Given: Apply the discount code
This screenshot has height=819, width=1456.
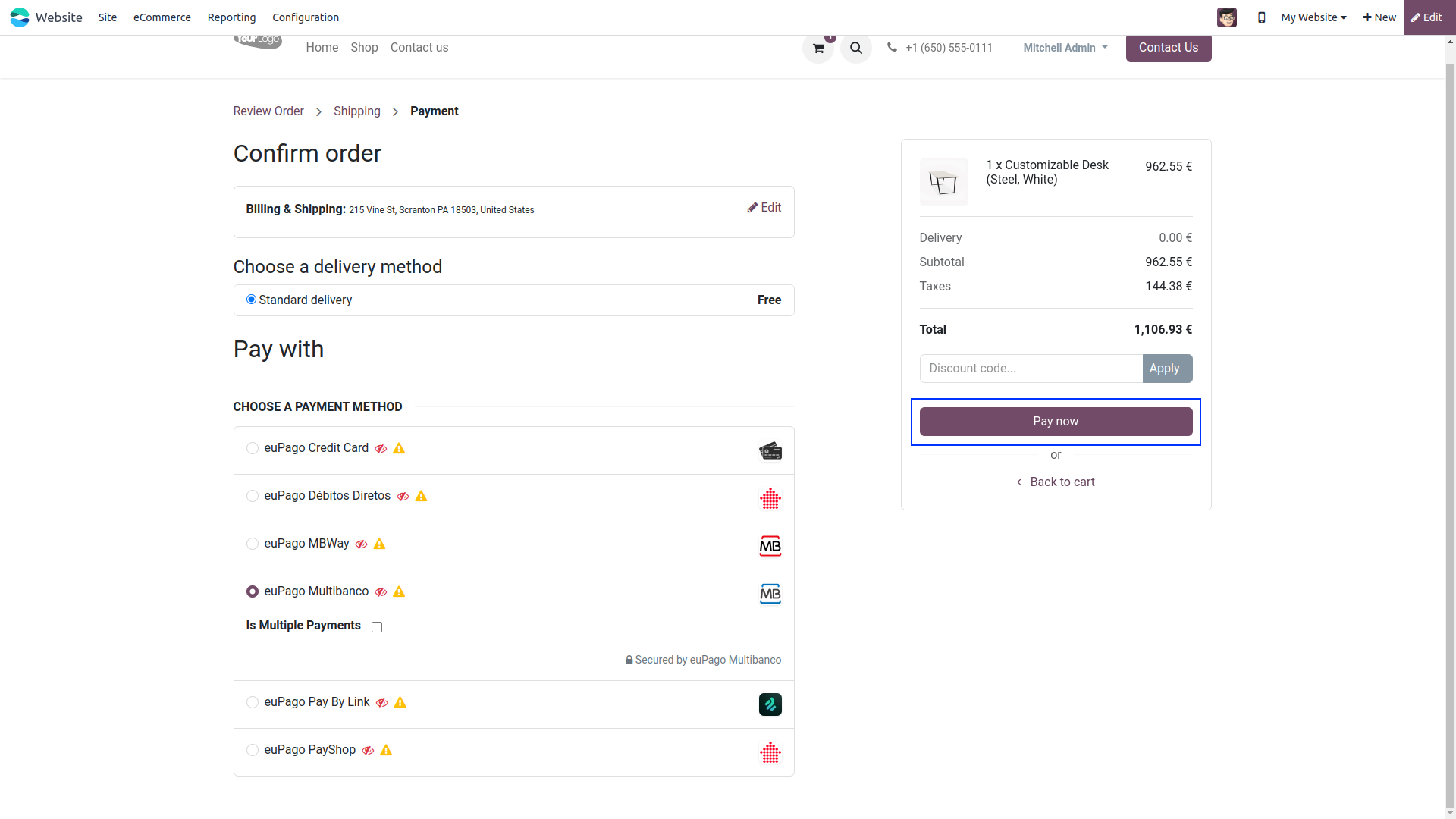Looking at the screenshot, I should pos(1167,369).
